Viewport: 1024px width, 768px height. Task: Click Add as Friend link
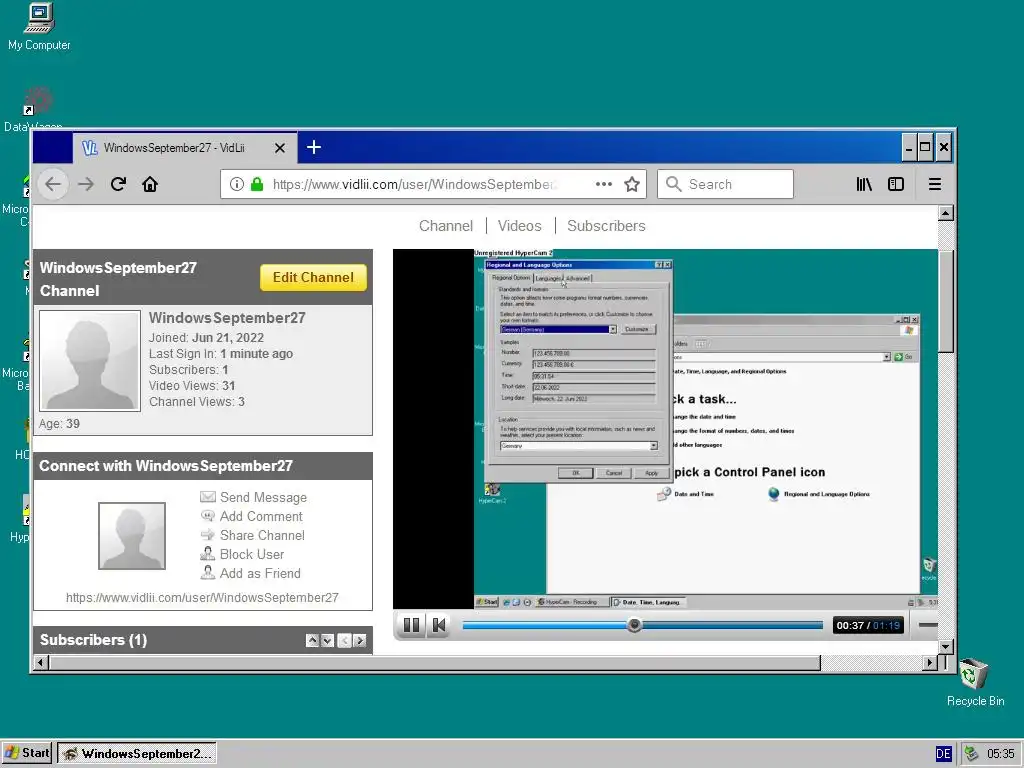(x=260, y=573)
